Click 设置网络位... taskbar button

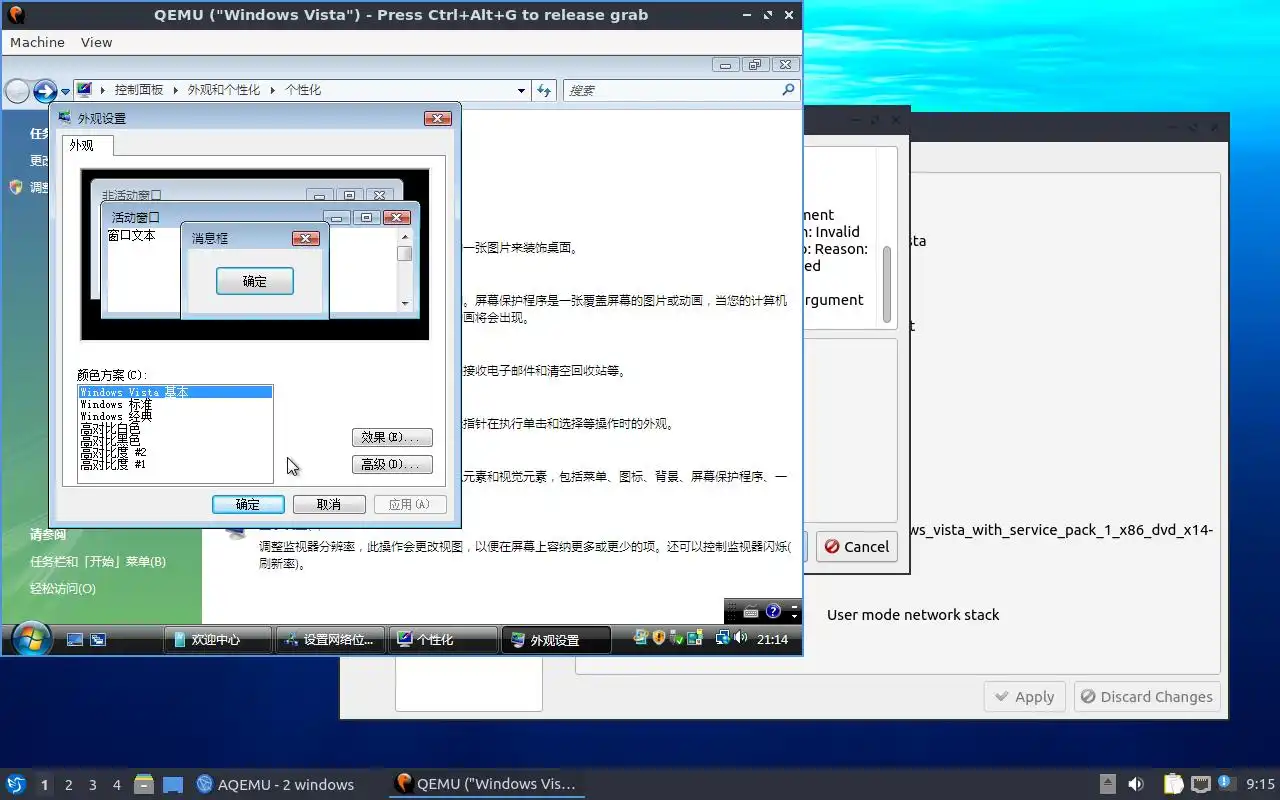click(330, 640)
